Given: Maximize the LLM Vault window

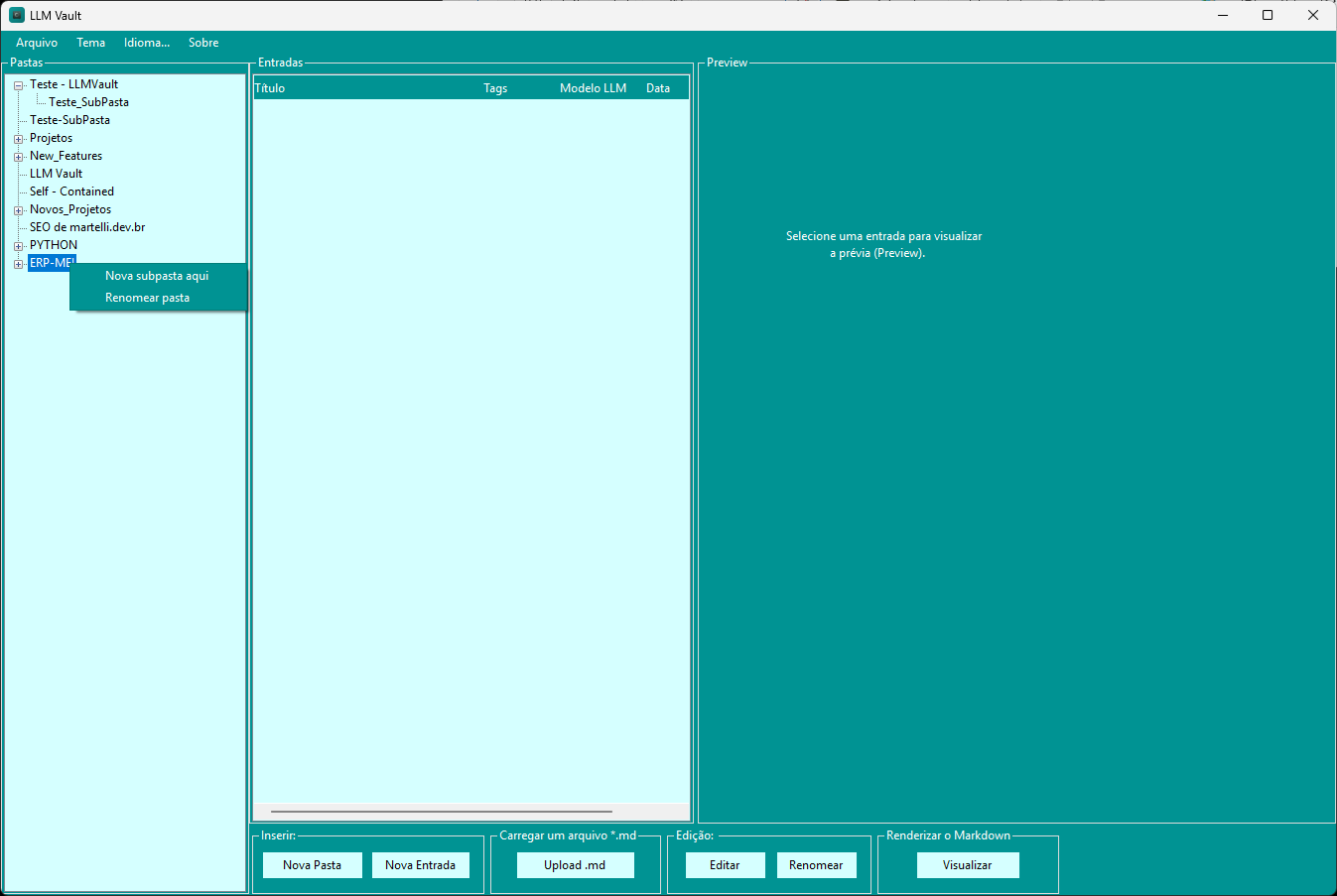Looking at the screenshot, I should coord(1268,15).
